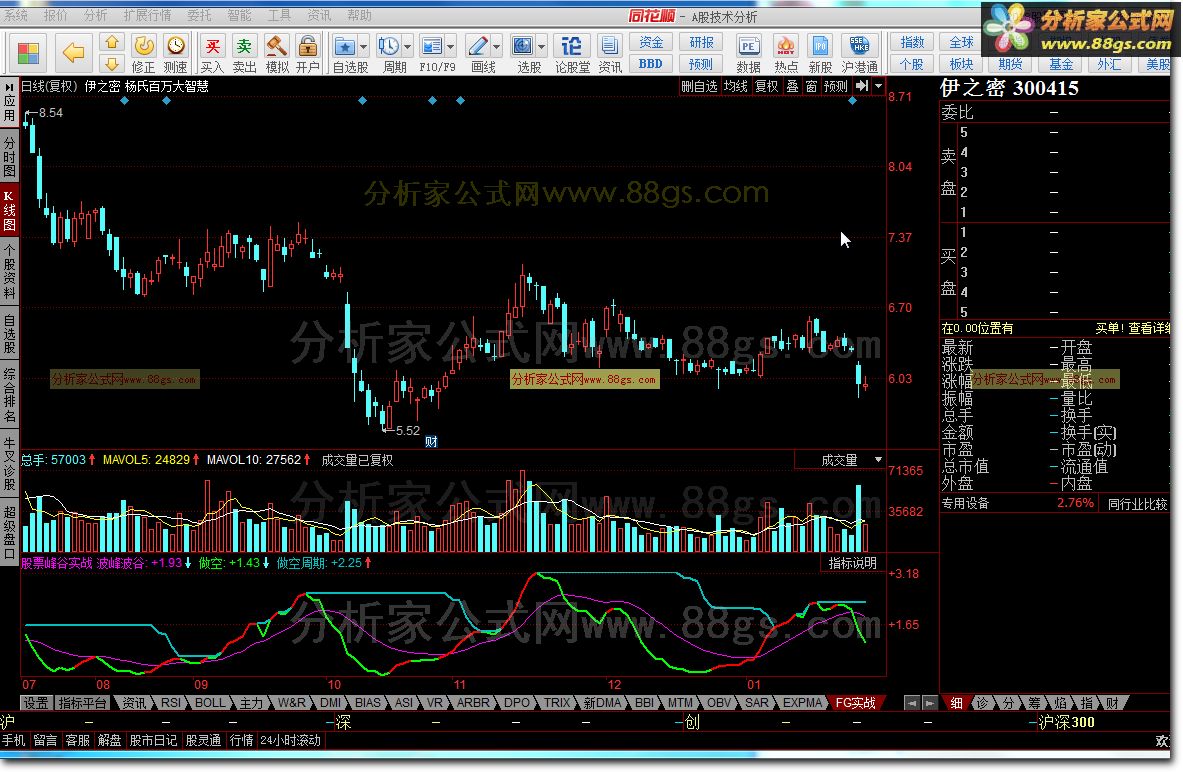1183x772 pixels.
Task: Open the 资讯 news document icon
Action: 610,54
